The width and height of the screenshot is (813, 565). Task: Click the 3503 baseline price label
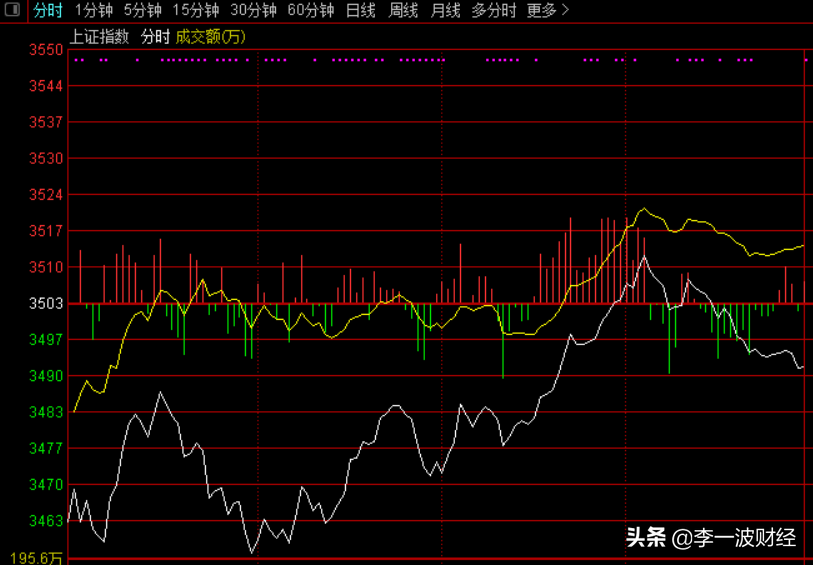pos(46,303)
